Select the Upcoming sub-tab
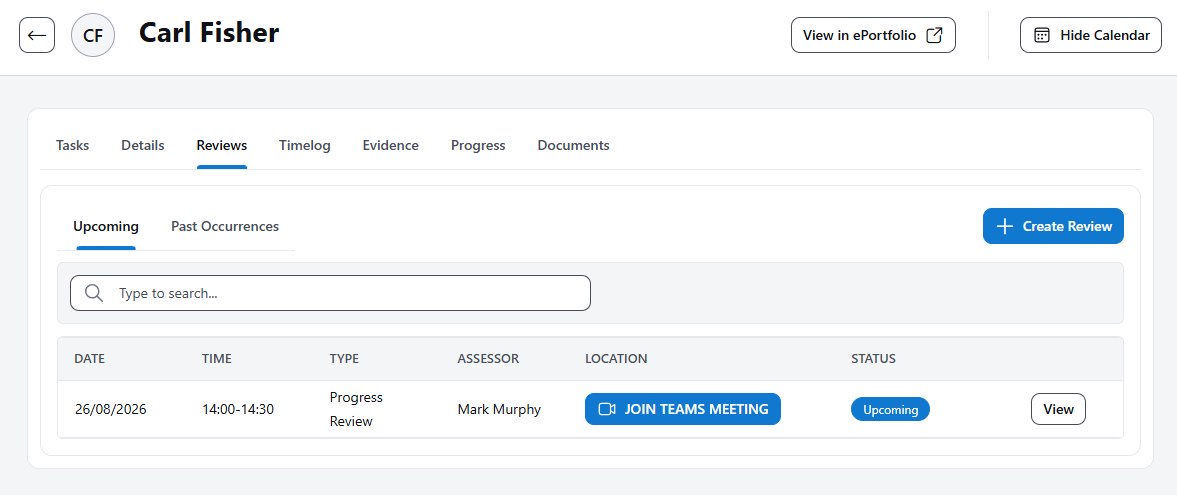Image resolution: width=1177 pixels, height=495 pixels. [x=106, y=226]
